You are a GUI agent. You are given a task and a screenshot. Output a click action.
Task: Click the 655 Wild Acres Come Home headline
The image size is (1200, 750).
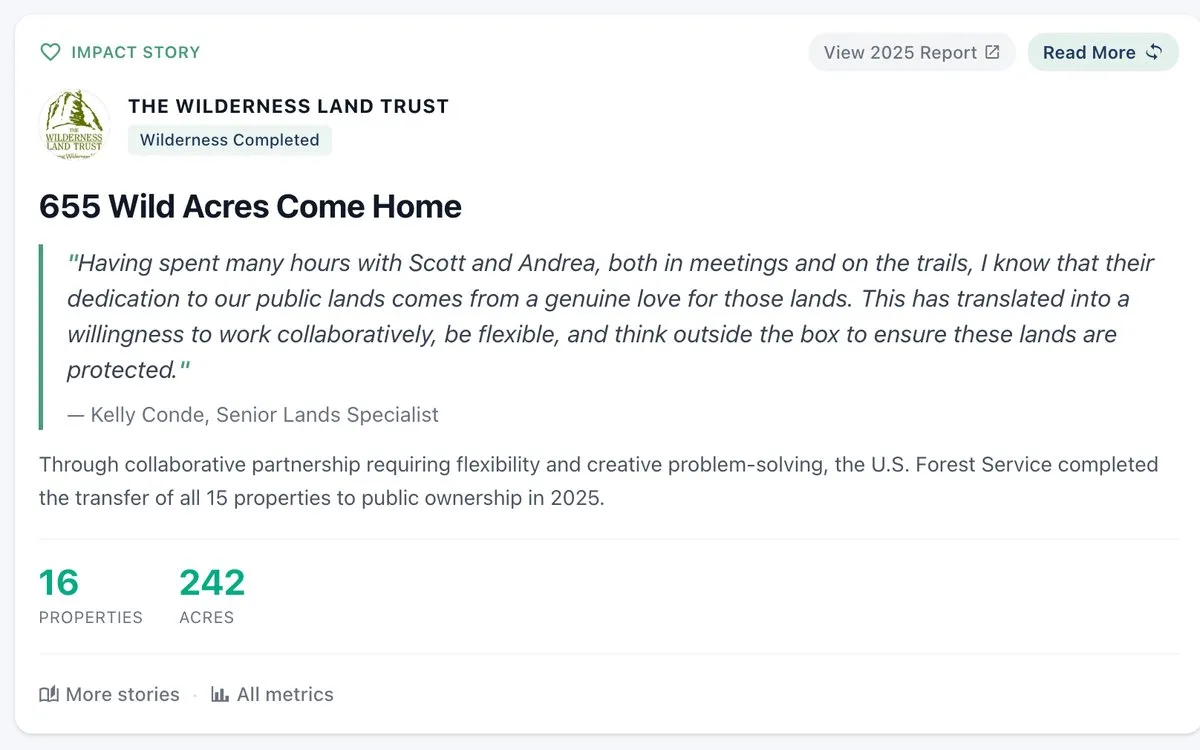point(250,206)
